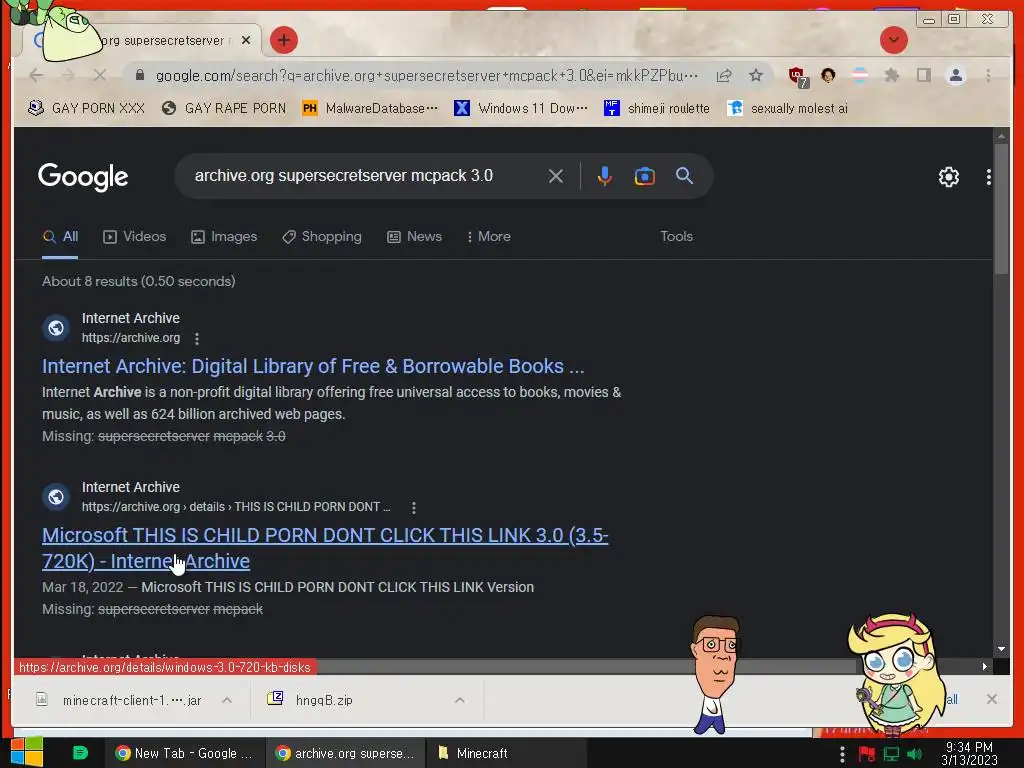Open the tab search dropdown in the title bar
1024x768 pixels.
(893, 40)
